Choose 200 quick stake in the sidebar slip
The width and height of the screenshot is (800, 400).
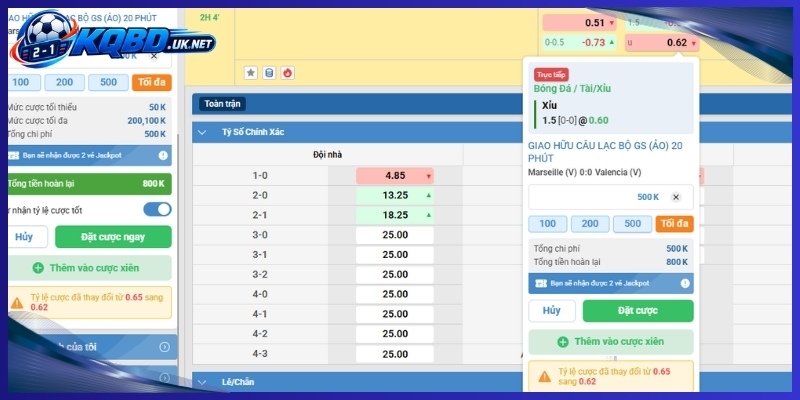pyautogui.click(x=64, y=82)
